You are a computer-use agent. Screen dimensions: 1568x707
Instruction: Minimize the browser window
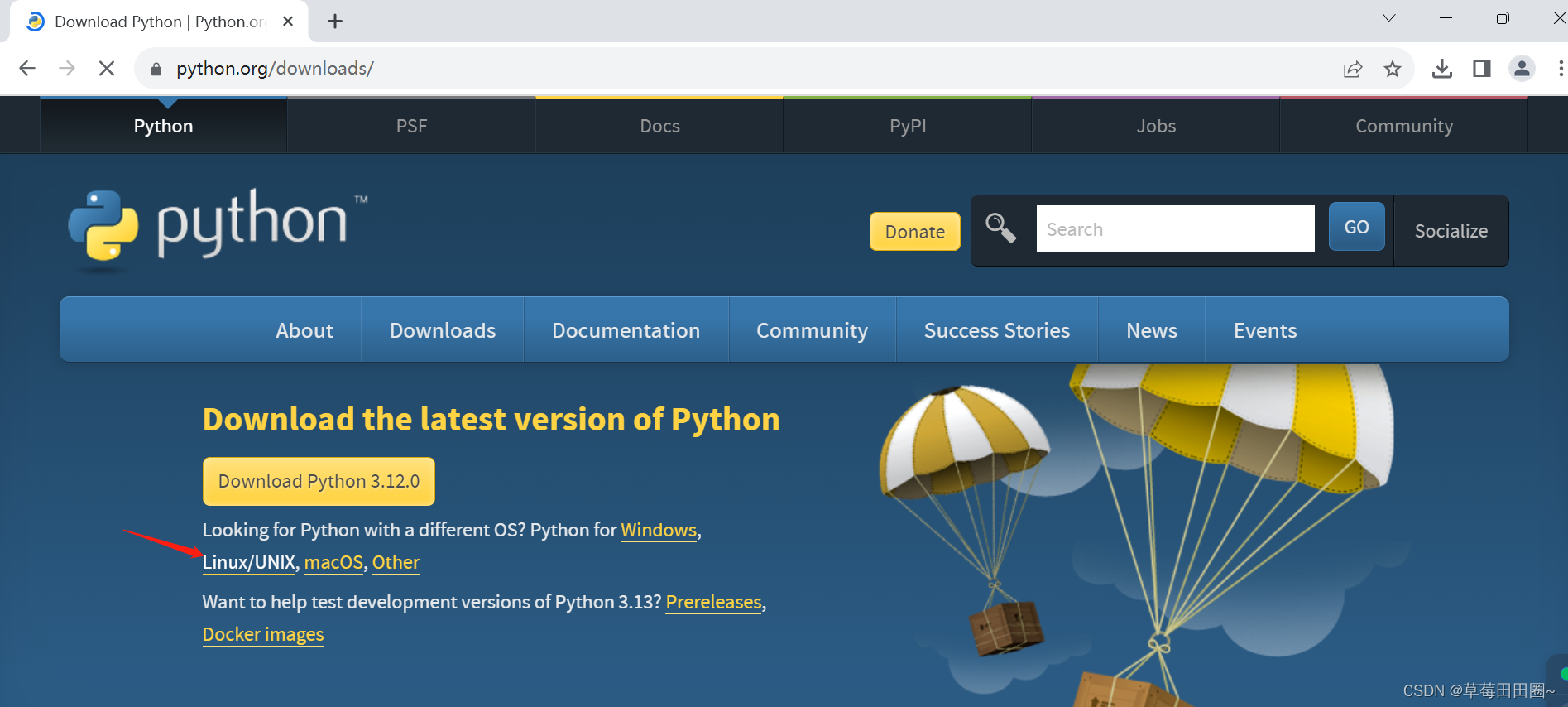(x=1446, y=18)
